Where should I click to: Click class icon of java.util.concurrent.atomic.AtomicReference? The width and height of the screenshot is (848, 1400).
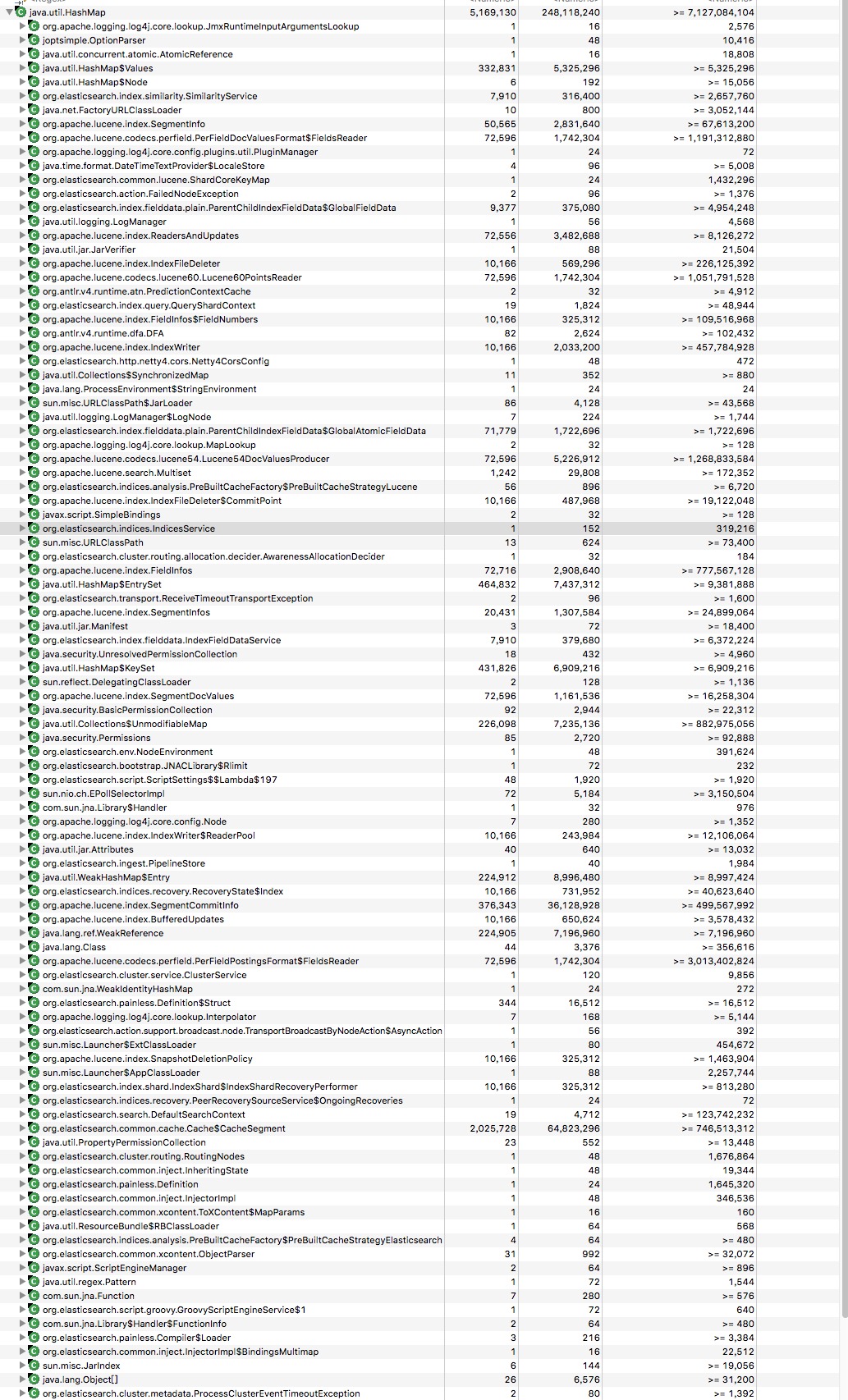click(x=34, y=54)
